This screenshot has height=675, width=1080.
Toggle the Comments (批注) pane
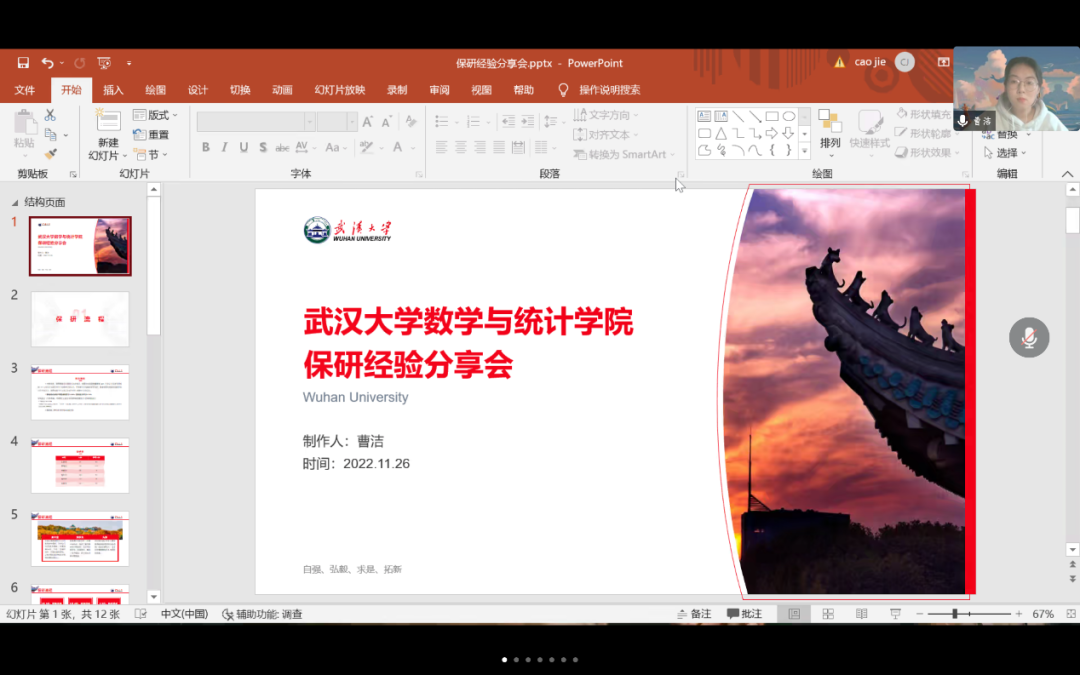[744, 614]
